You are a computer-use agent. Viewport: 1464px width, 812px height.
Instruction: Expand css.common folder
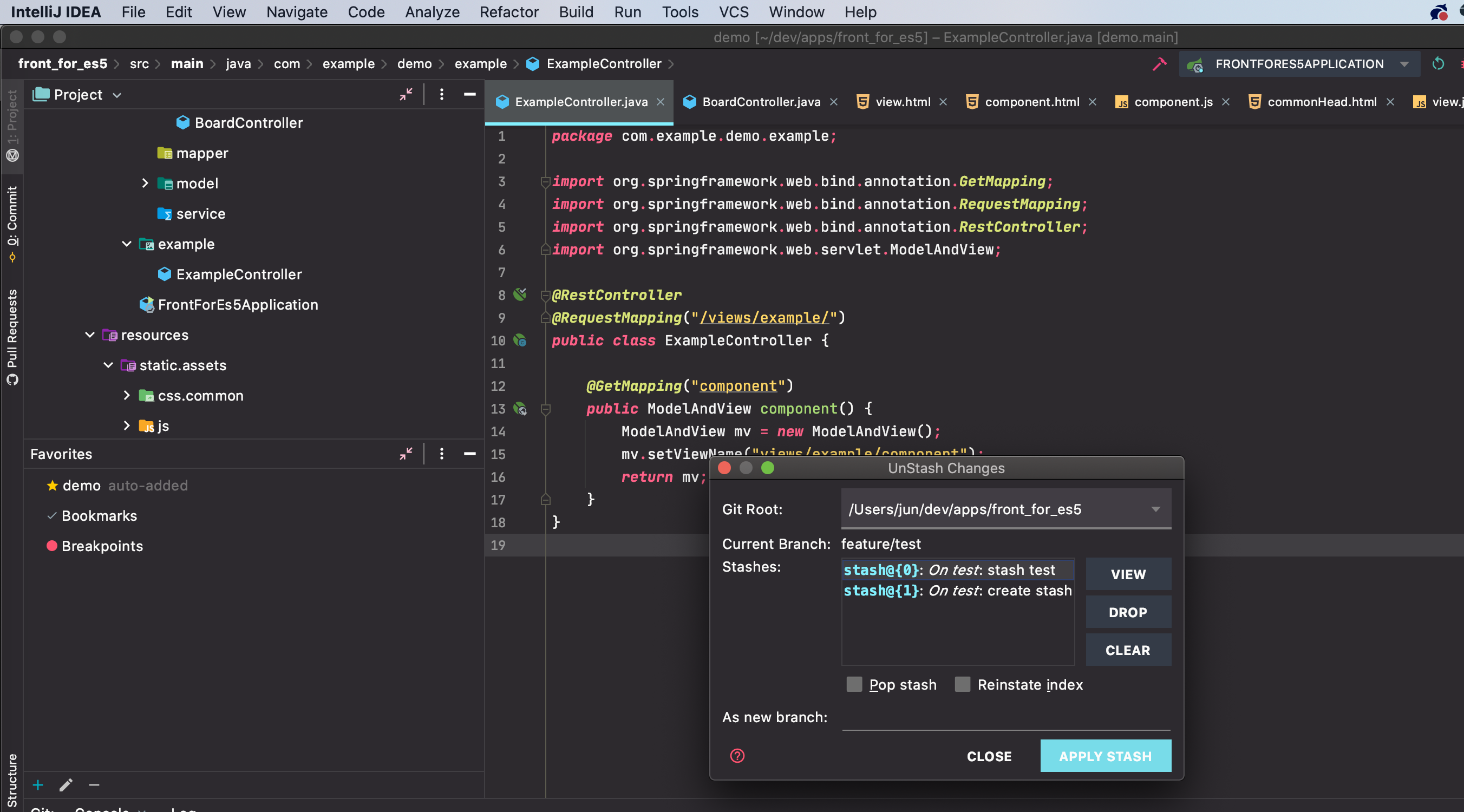[127, 395]
